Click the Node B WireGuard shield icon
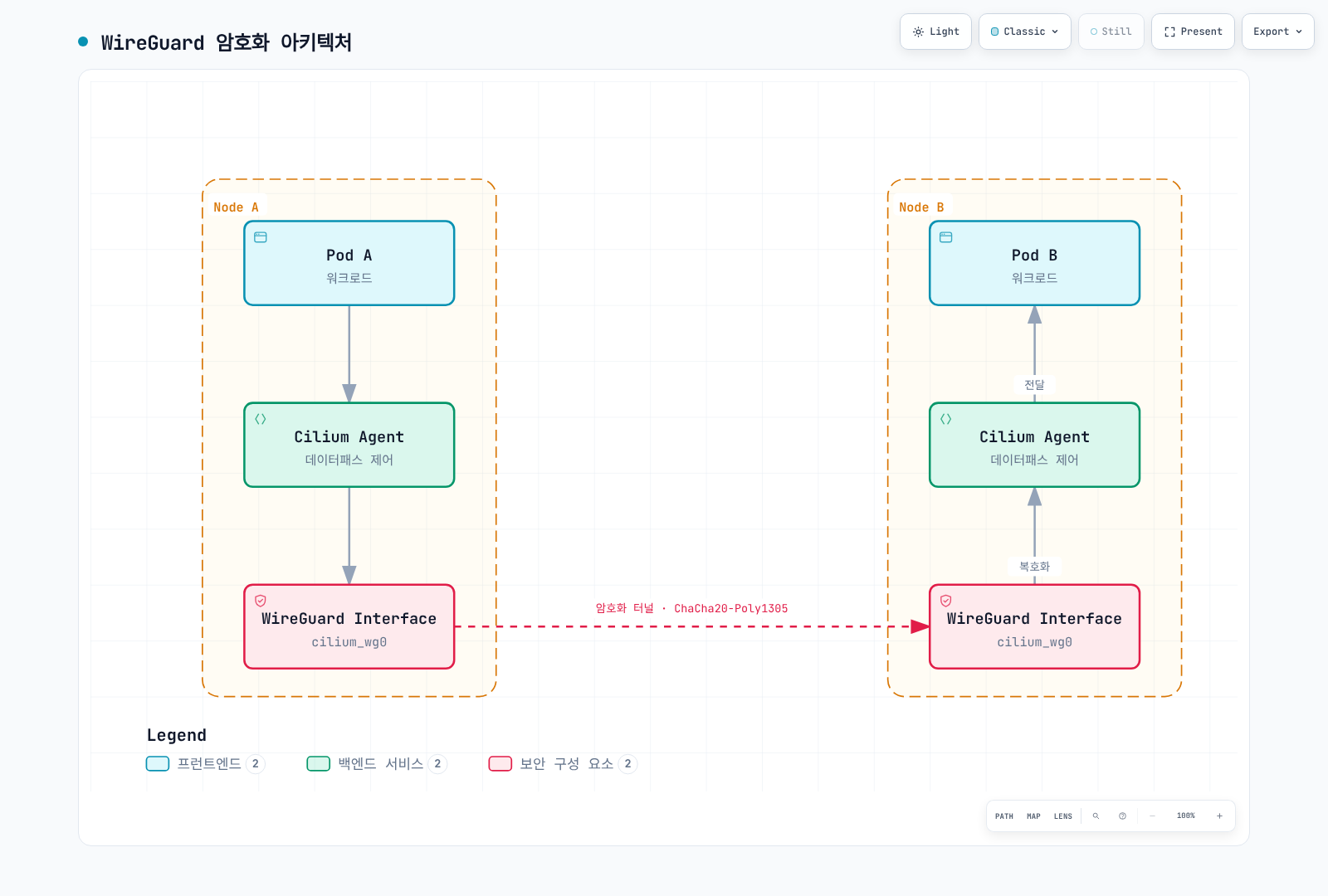The width and height of the screenshot is (1328, 896). (x=946, y=601)
